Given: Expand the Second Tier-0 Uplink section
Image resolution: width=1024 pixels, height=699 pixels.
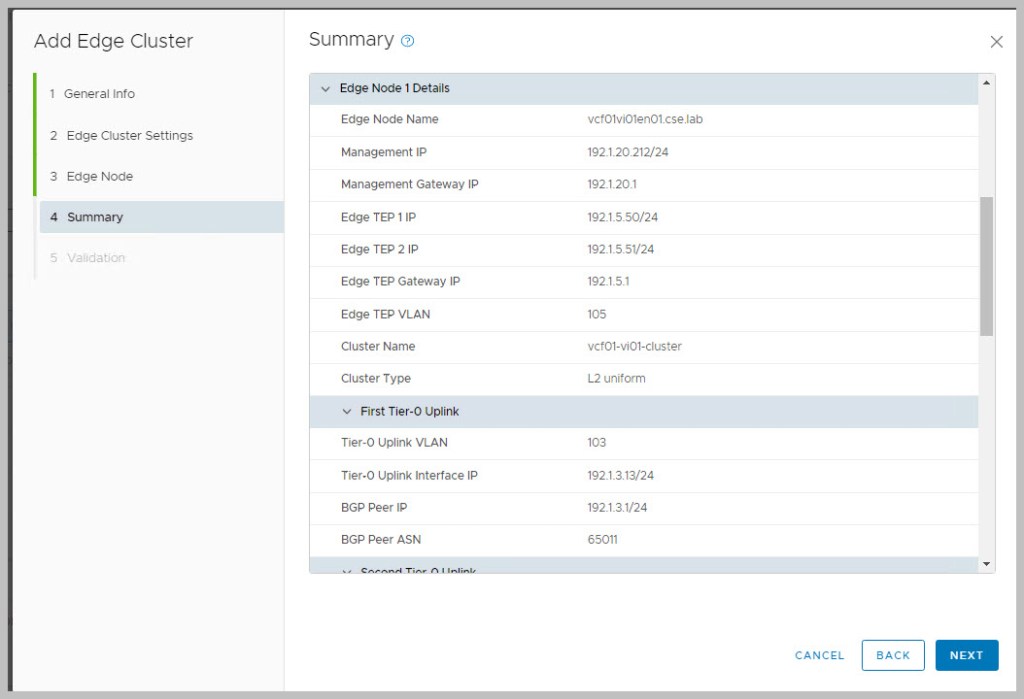Looking at the screenshot, I should click(x=347, y=570).
